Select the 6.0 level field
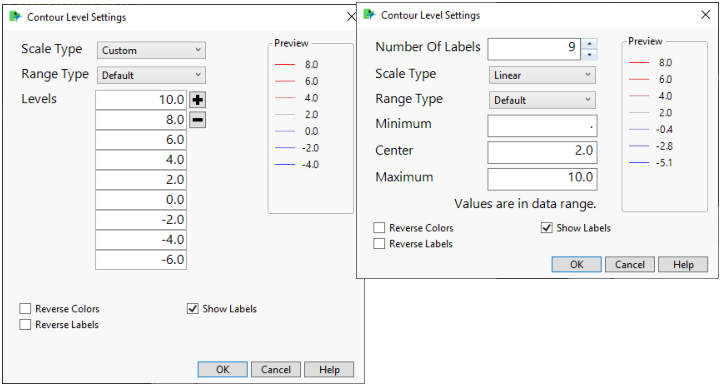The height and width of the screenshot is (386, 721). pos(141,139)
